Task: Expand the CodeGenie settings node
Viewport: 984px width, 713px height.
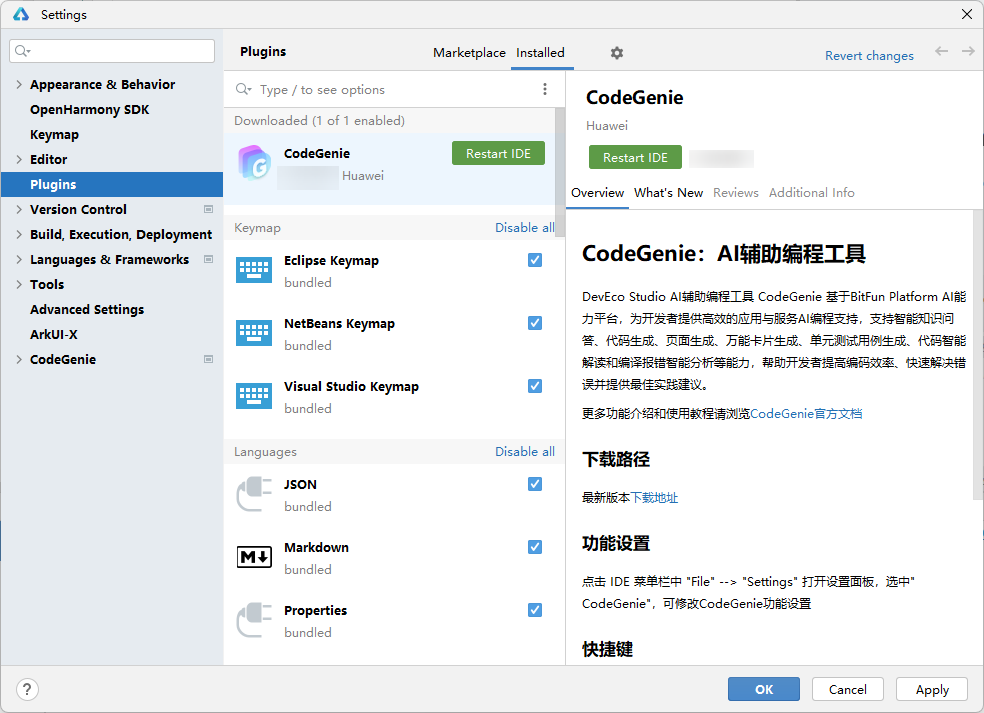Action: coord(19,359)
